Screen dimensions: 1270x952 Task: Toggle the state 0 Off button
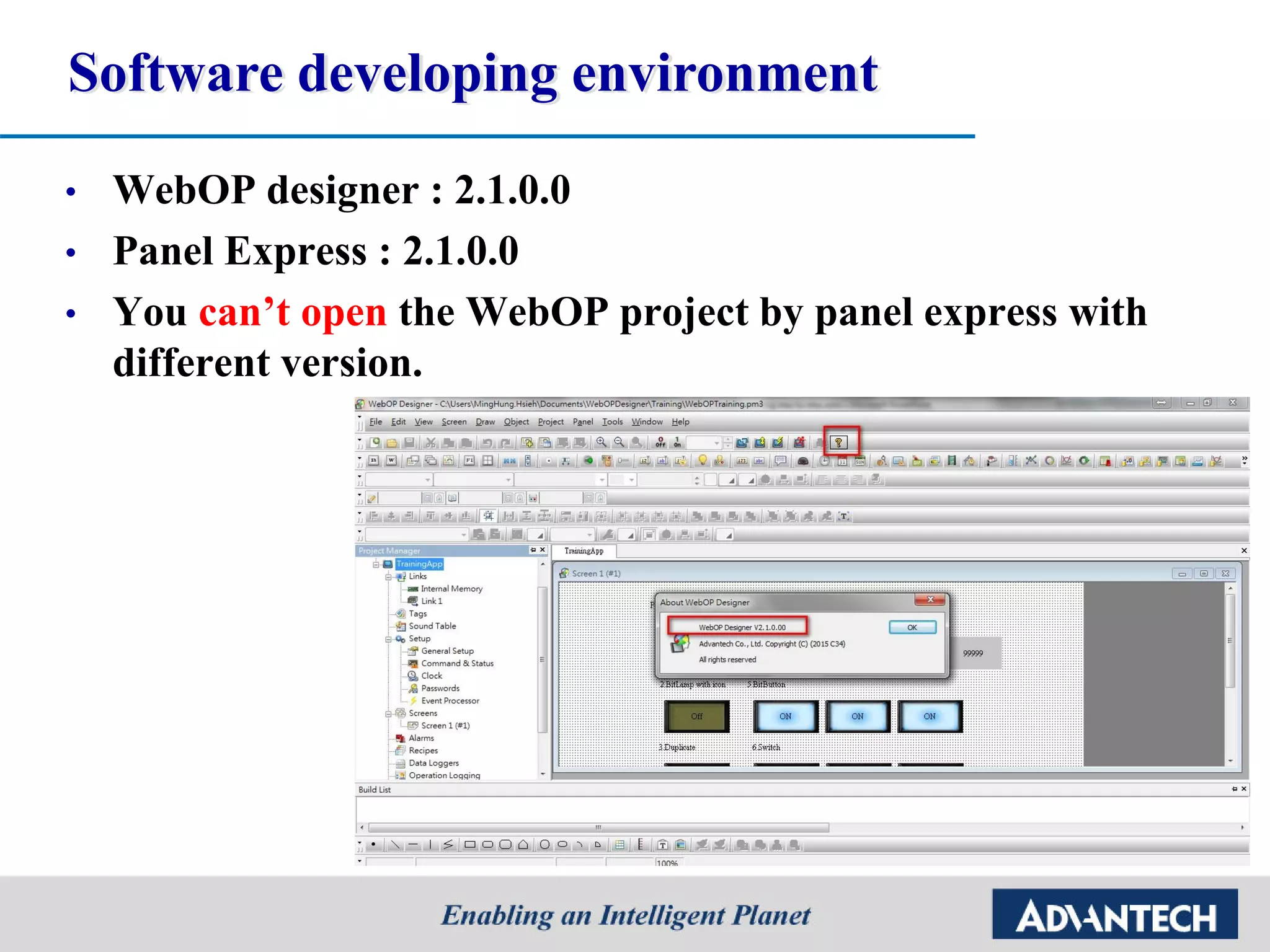660,443
